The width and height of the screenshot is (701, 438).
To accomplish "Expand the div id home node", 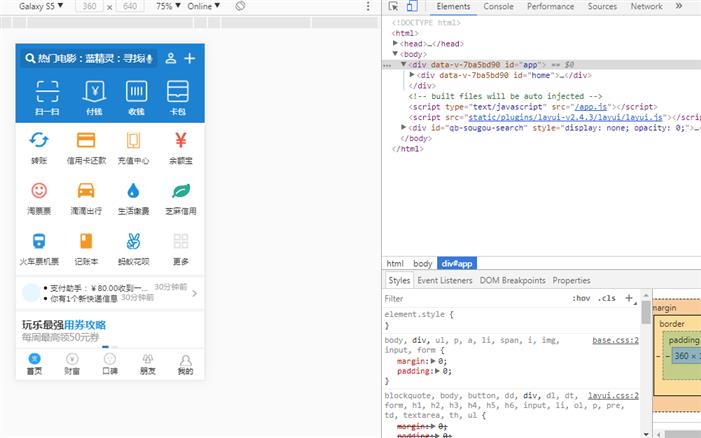I will point(412,75).
